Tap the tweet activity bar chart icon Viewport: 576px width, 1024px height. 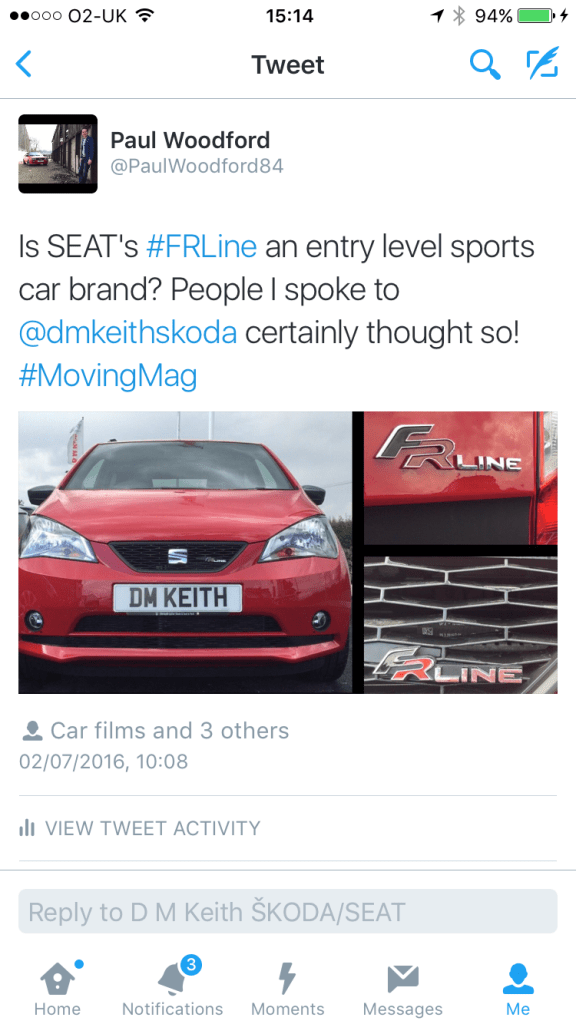pyautogui.click(x=27, y=828)
